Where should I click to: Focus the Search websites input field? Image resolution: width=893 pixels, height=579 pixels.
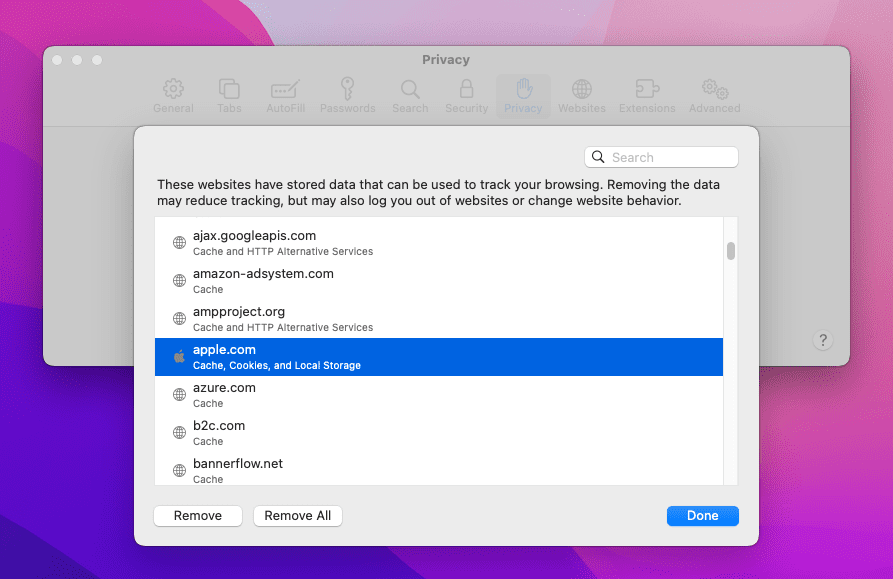point(661,157)
